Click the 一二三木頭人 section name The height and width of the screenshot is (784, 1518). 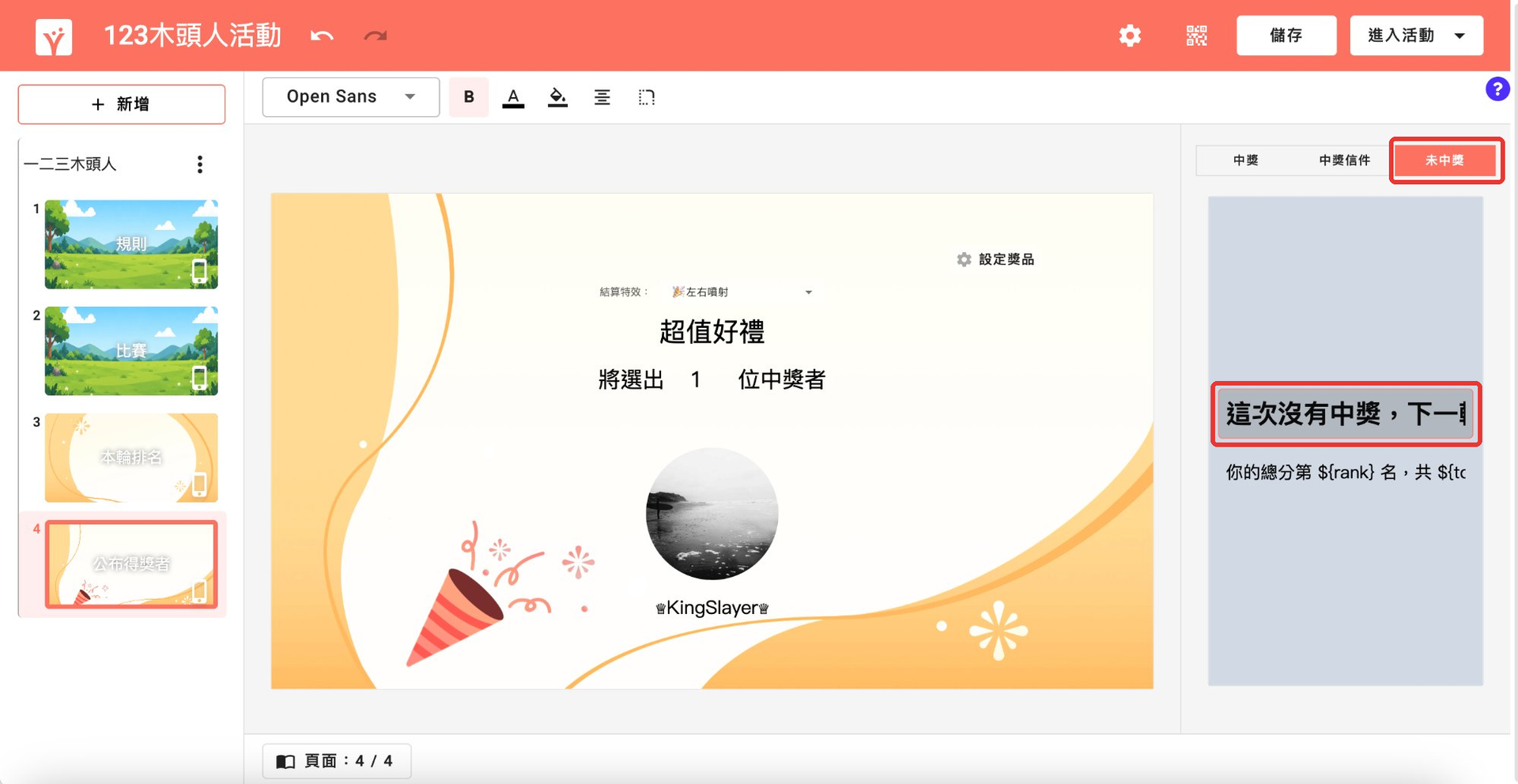pyautogui.click(x=70, y=164)
